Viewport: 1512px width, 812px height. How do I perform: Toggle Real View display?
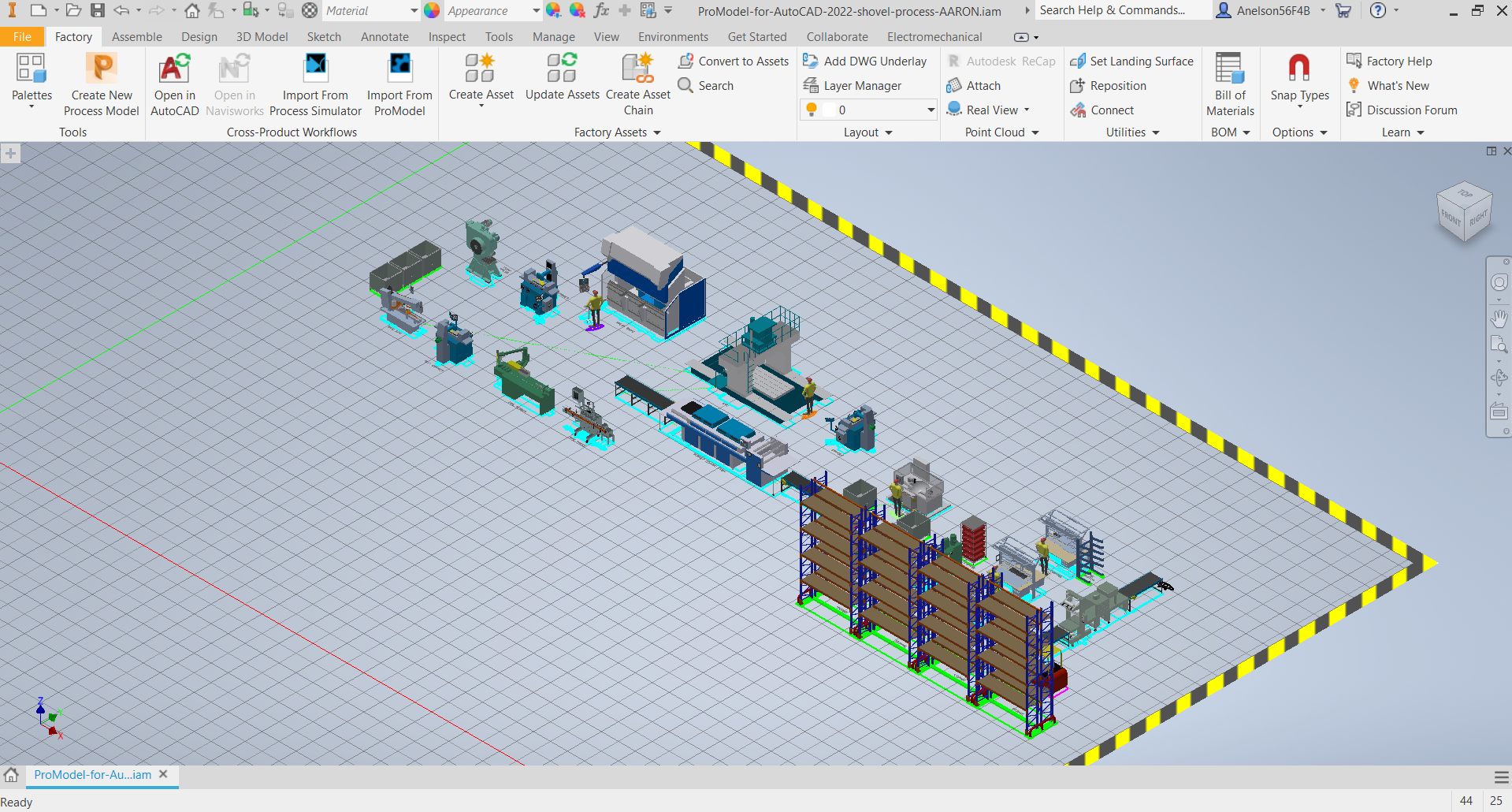pos(990,110)
